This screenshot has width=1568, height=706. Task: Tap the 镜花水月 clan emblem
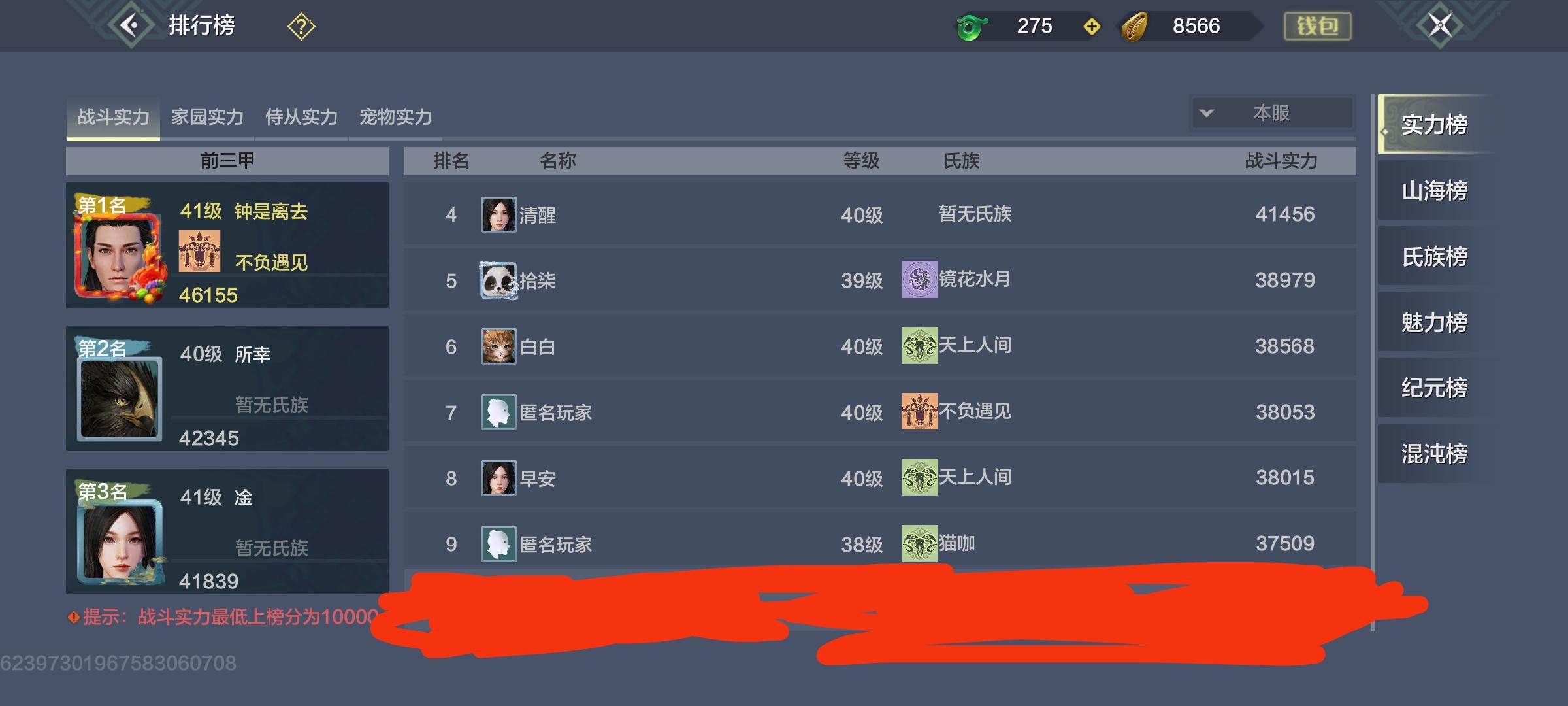[x=919, y=280]
